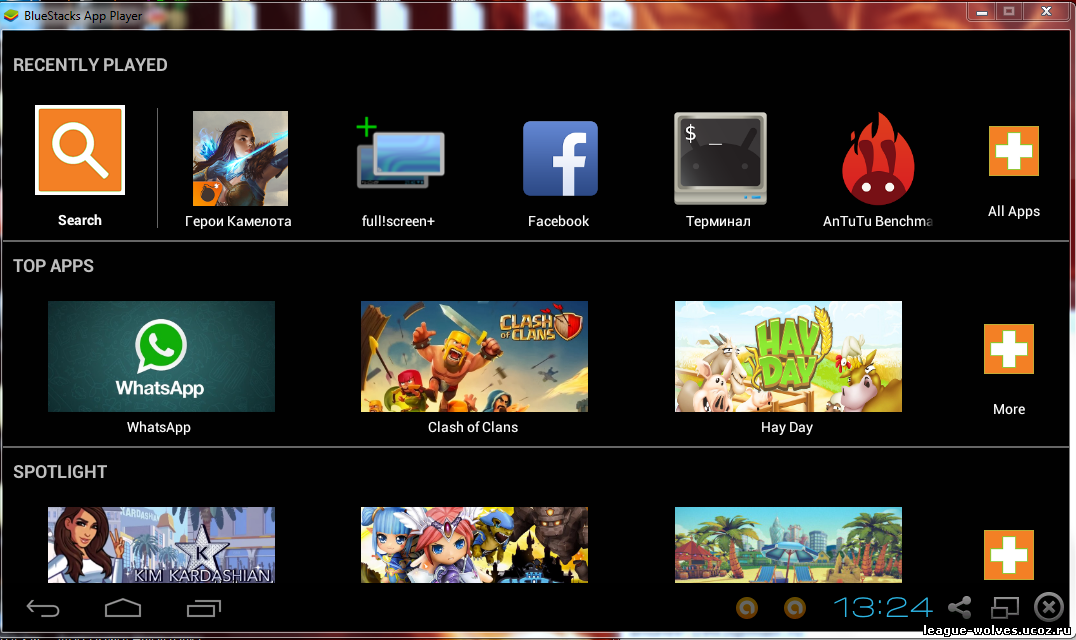
Task: Launch the Facebook app icon
Action: coord(560,158)
